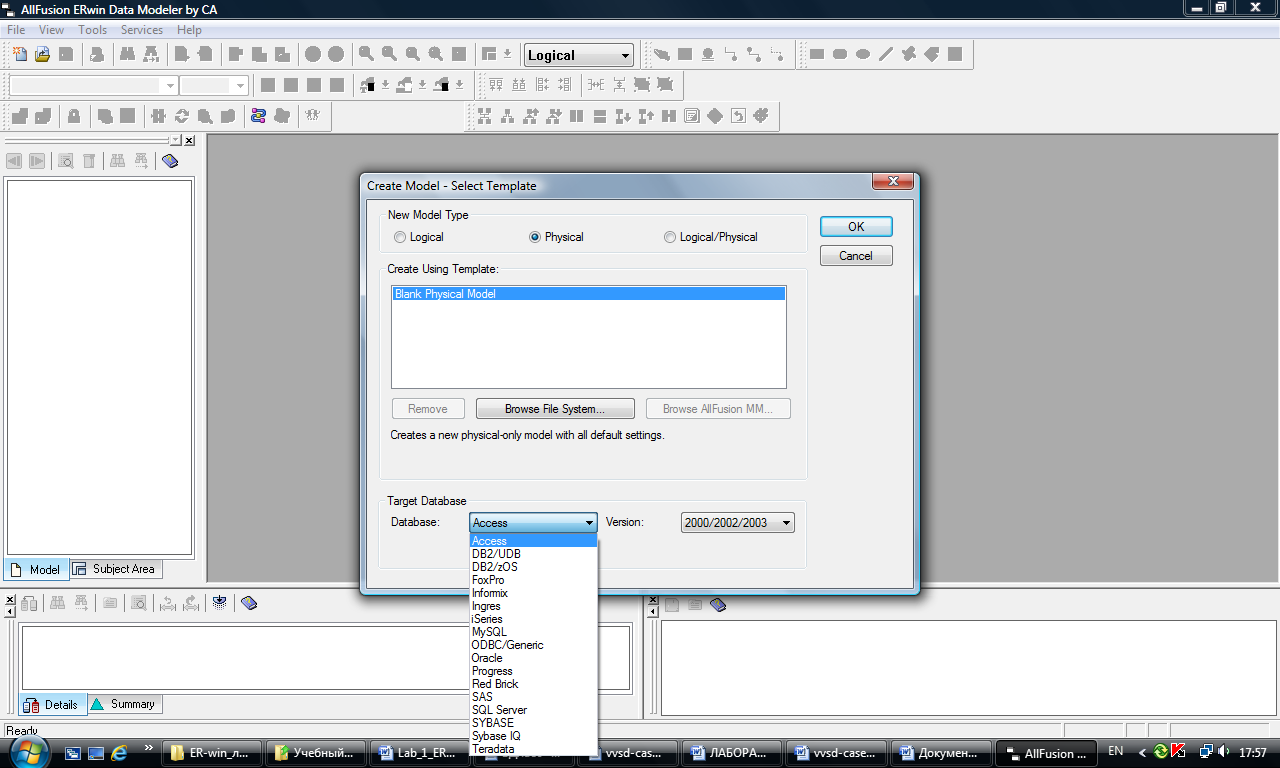Click the entity pointer select tool icon

point(661,54)
